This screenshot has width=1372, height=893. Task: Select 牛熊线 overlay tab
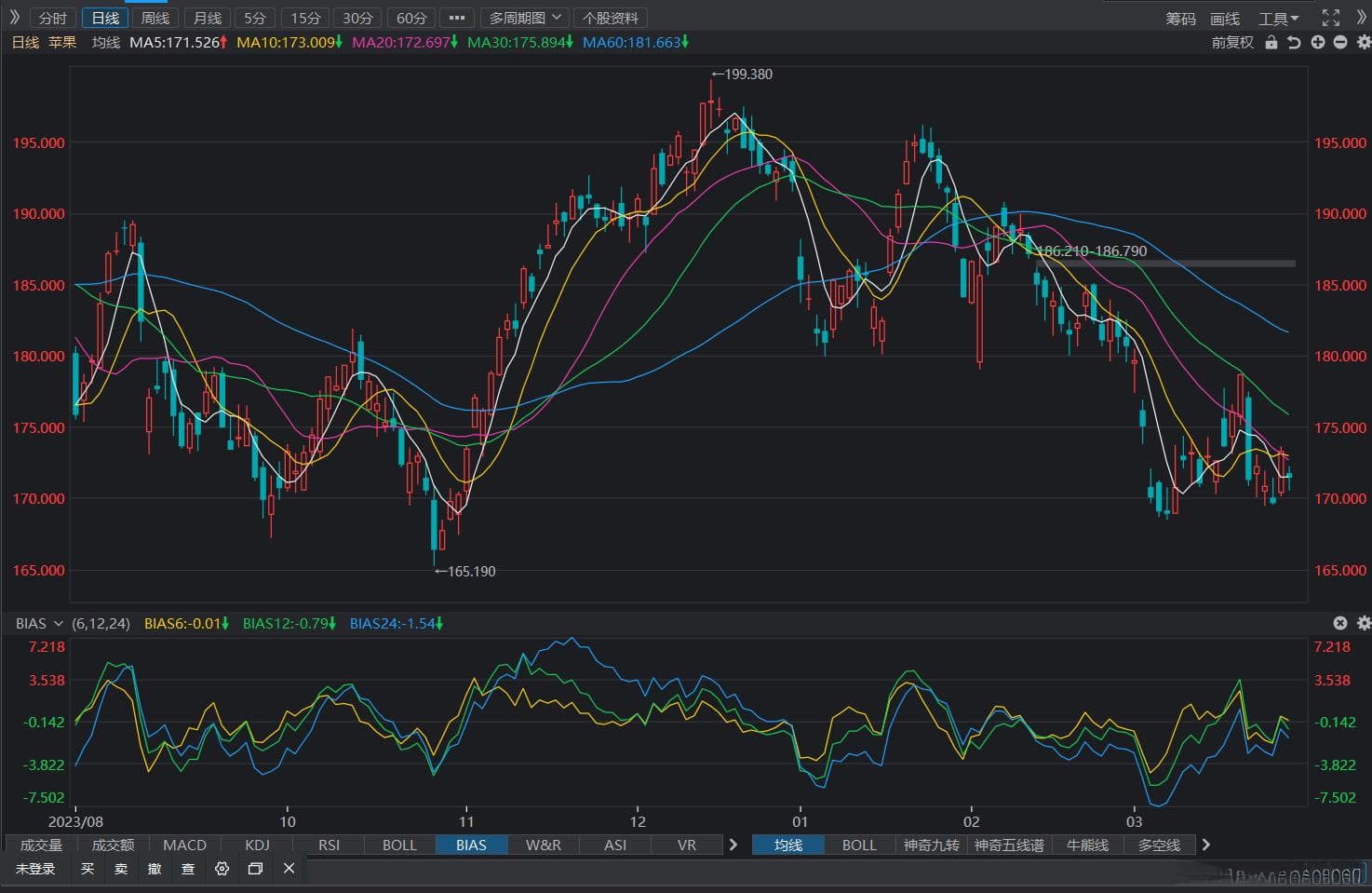[x=1087, y=845]
